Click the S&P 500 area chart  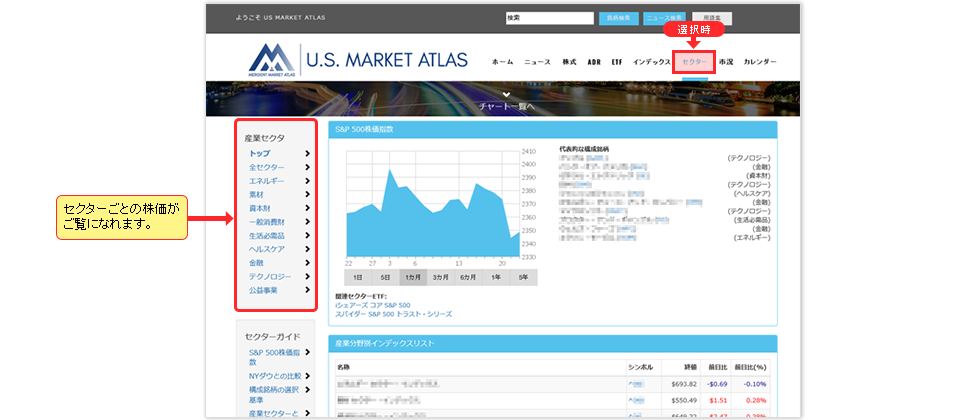point(433,203)
